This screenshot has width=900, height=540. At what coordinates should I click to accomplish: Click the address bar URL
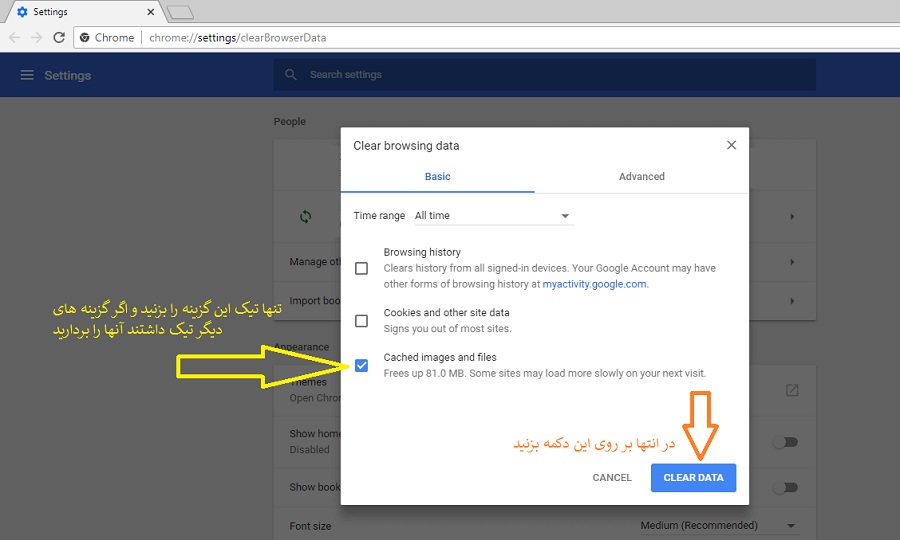(x=238, y=37)
